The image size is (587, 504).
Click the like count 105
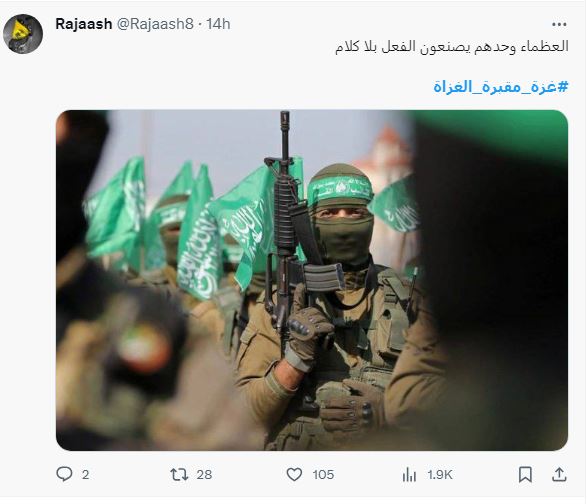click(x=323, y=475)
